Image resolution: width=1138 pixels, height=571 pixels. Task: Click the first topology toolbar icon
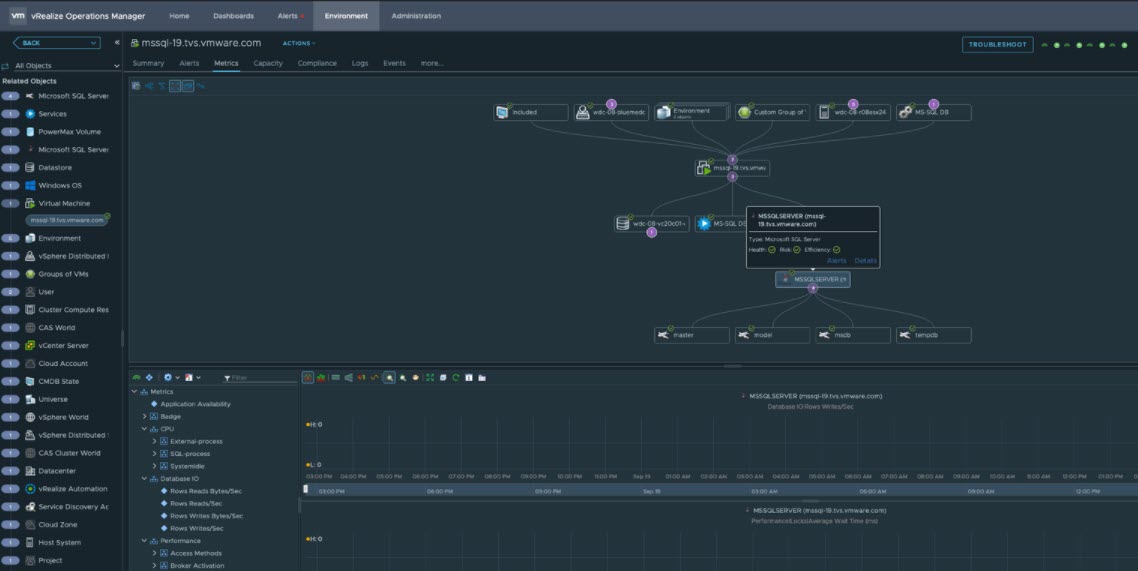pos(136,86)
